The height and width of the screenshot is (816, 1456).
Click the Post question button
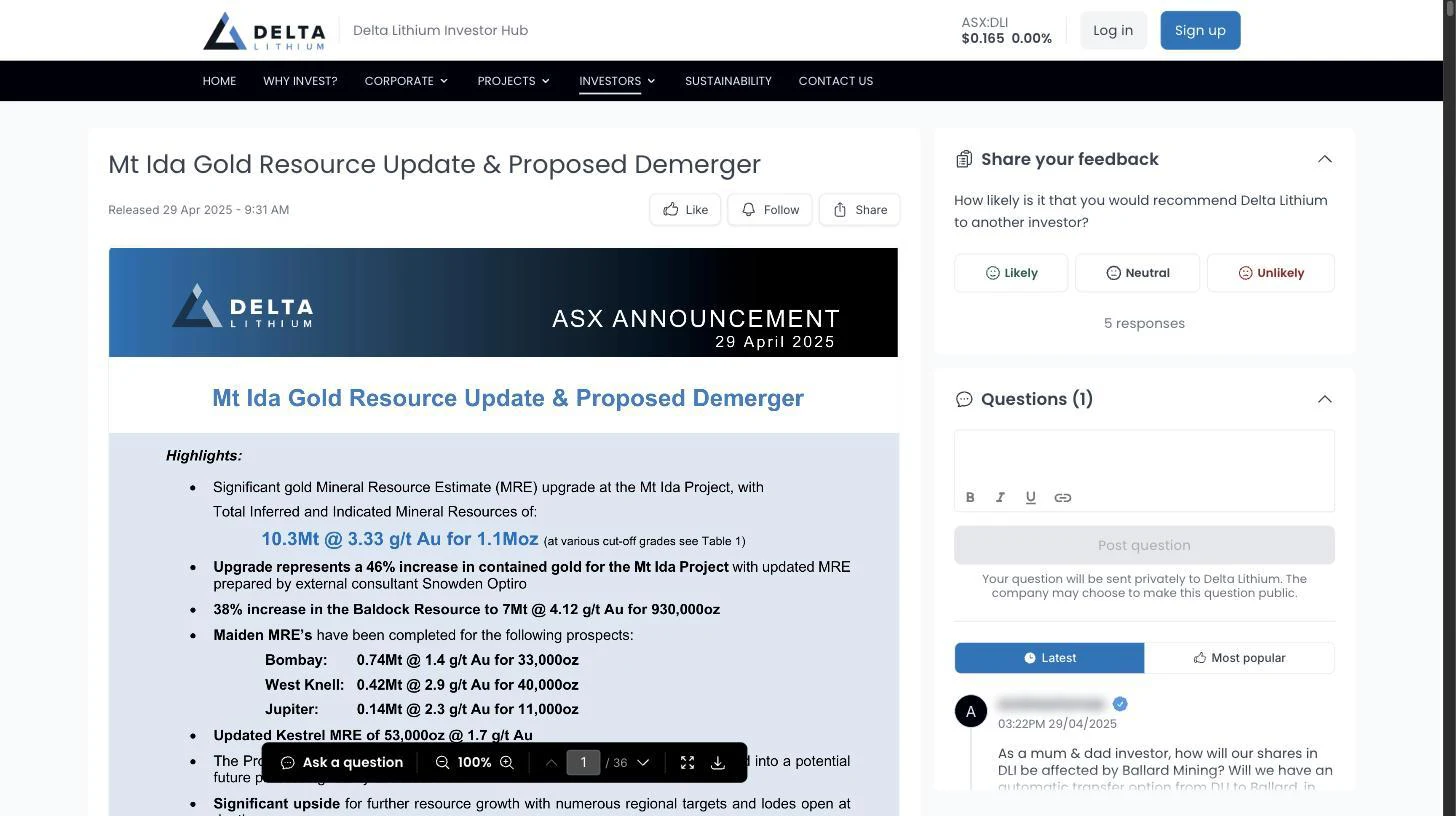pos(1144,545)
